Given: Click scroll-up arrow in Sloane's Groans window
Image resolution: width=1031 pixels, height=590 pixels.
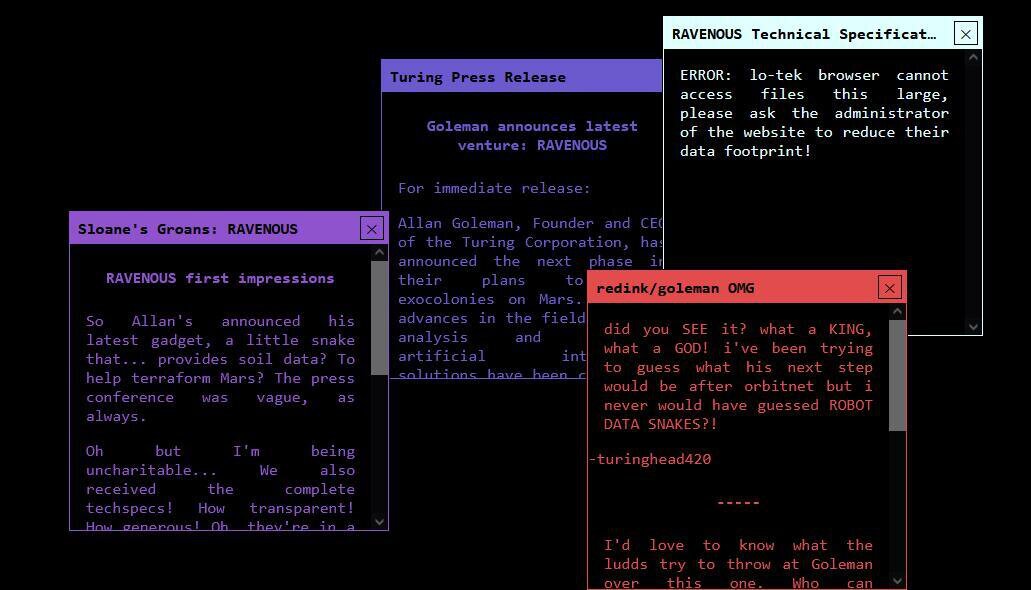Looking at the screenshot, I should [379, 252].
